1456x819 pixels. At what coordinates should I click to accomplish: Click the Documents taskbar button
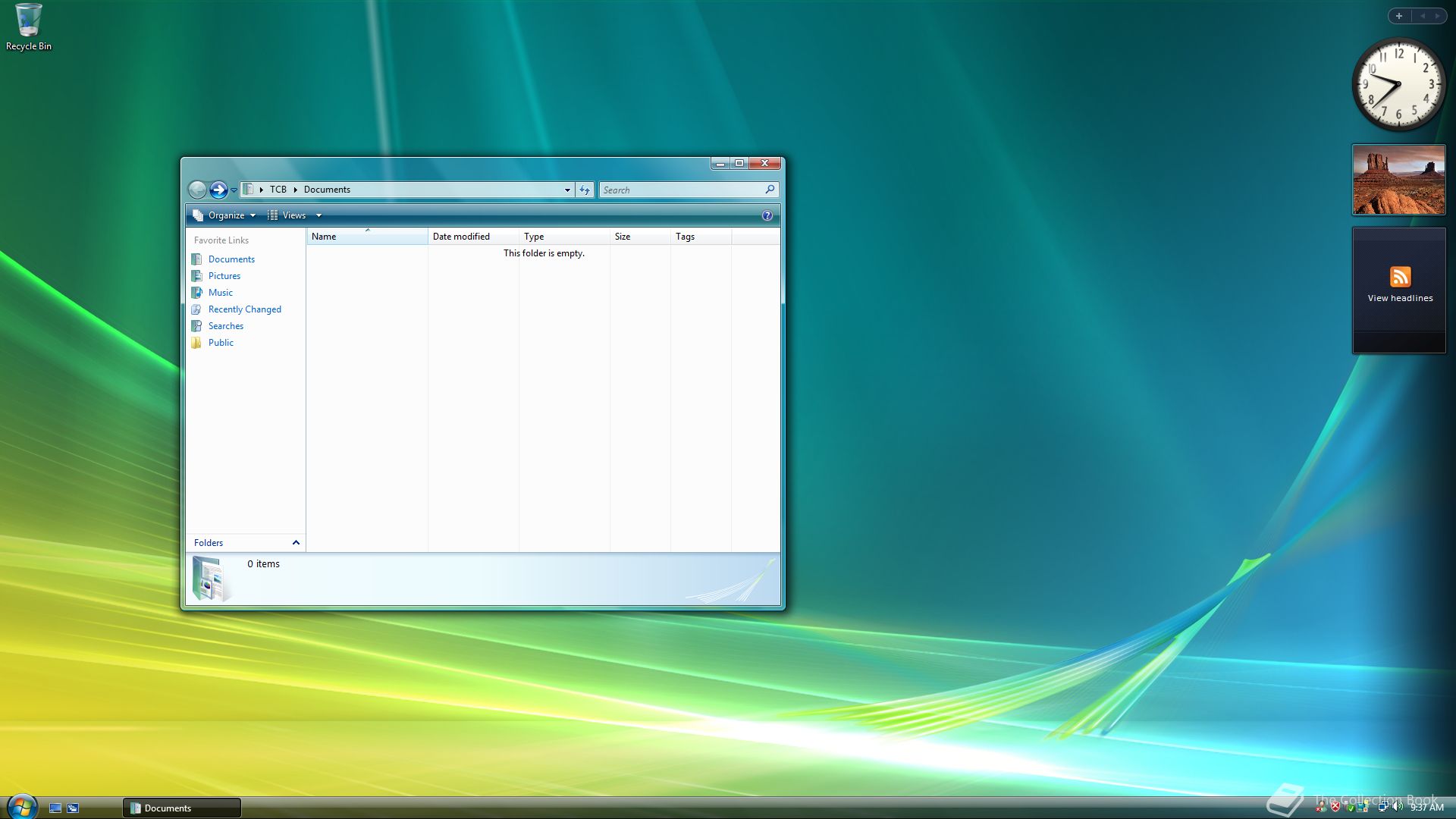coord(182,808)
